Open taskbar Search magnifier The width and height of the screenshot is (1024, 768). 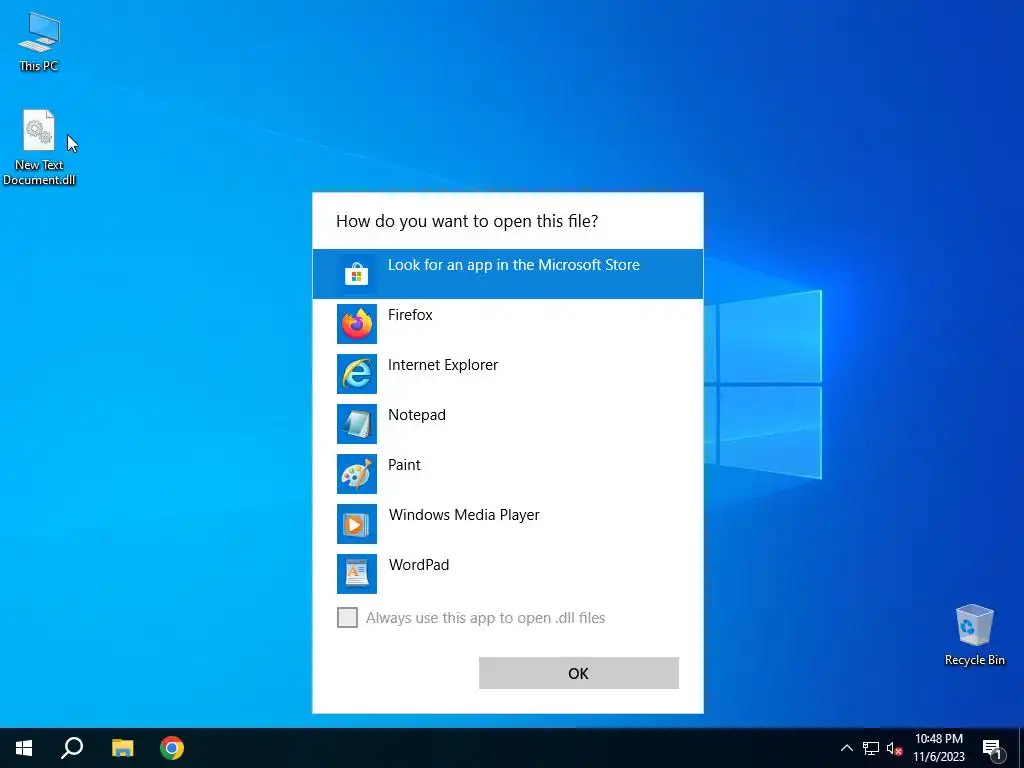pos(72,748)
